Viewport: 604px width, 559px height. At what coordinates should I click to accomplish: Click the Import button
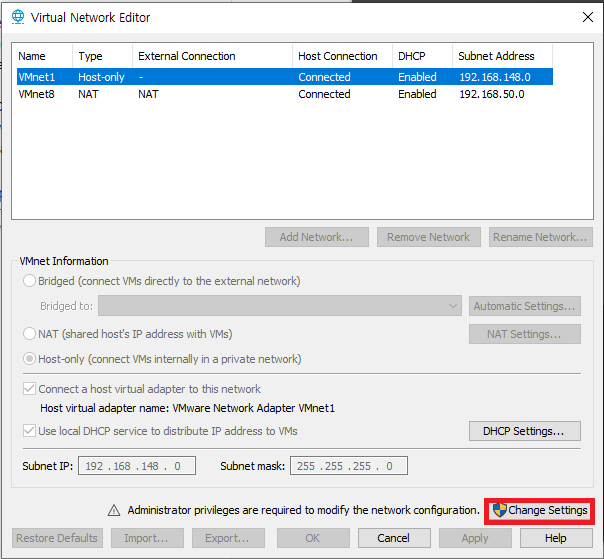(x=147, y=538)
